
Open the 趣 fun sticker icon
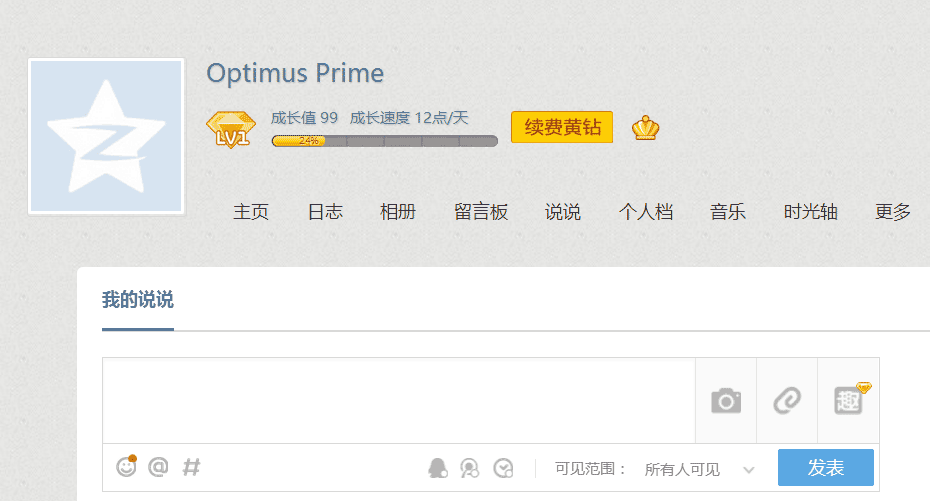tap(849, 400)
